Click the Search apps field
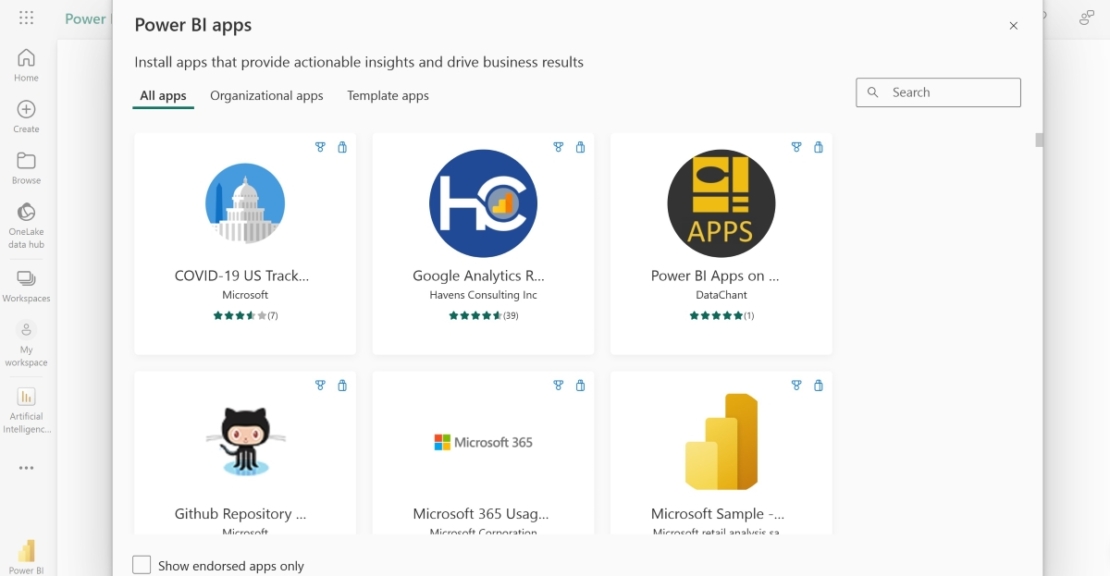This screenshot has height=576, width=1110. [938, 92]
